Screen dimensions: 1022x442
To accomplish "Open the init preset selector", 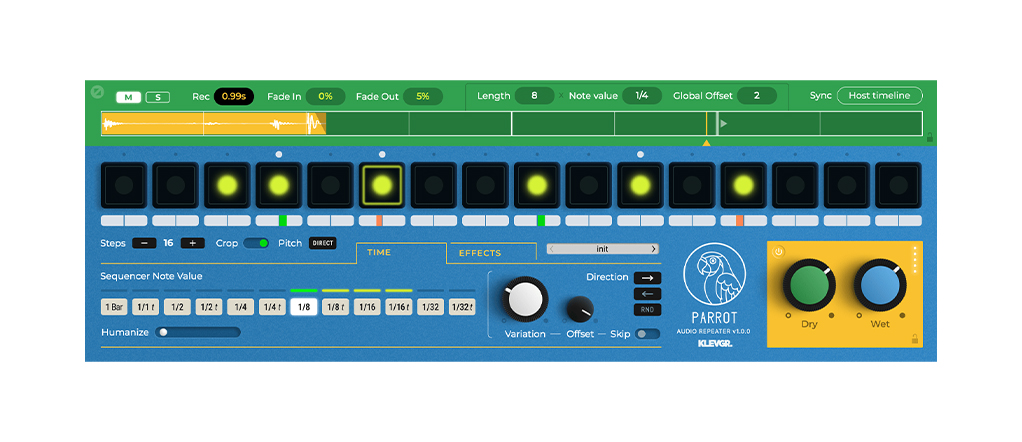I will coord(602,249).
